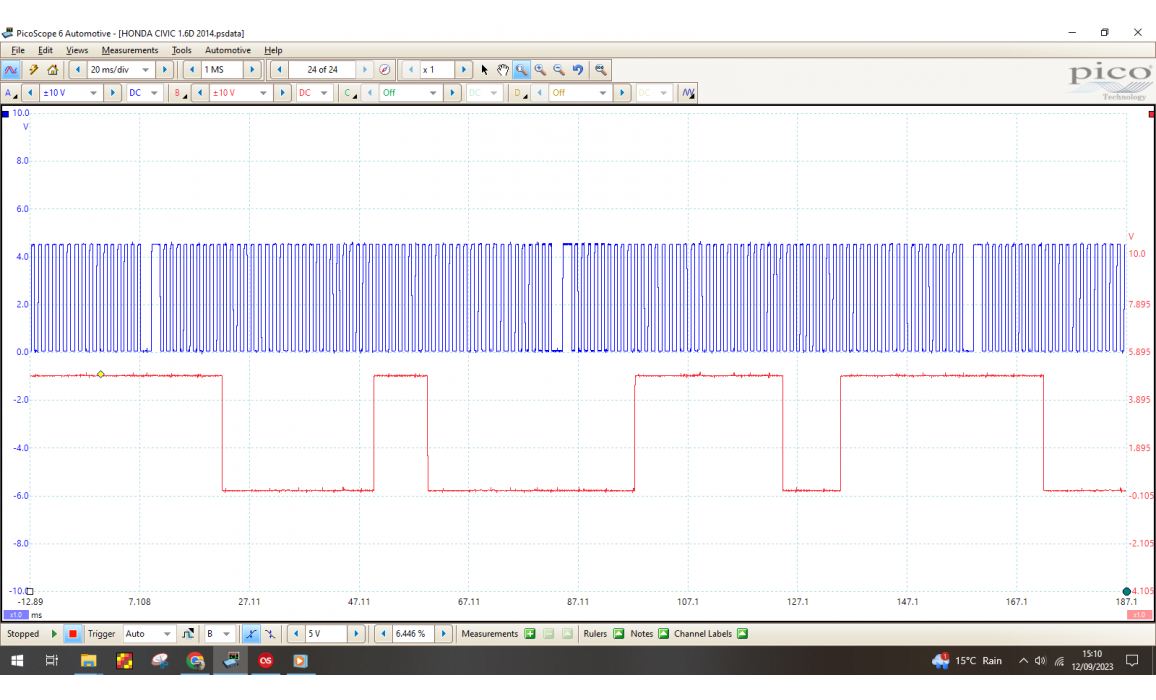Toggle falling edge trigger button

coord(270,634)
